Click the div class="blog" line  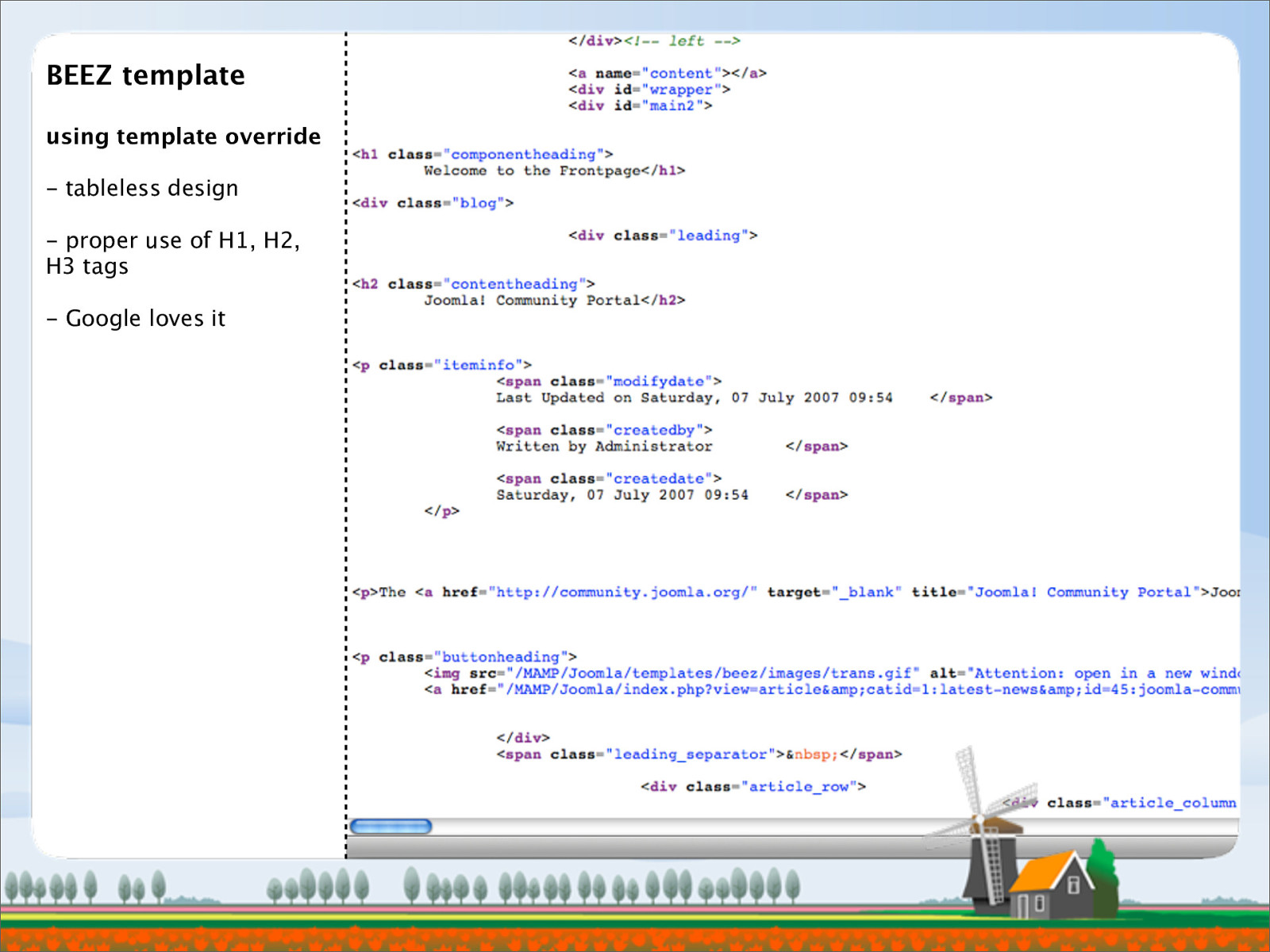(433, 203)
